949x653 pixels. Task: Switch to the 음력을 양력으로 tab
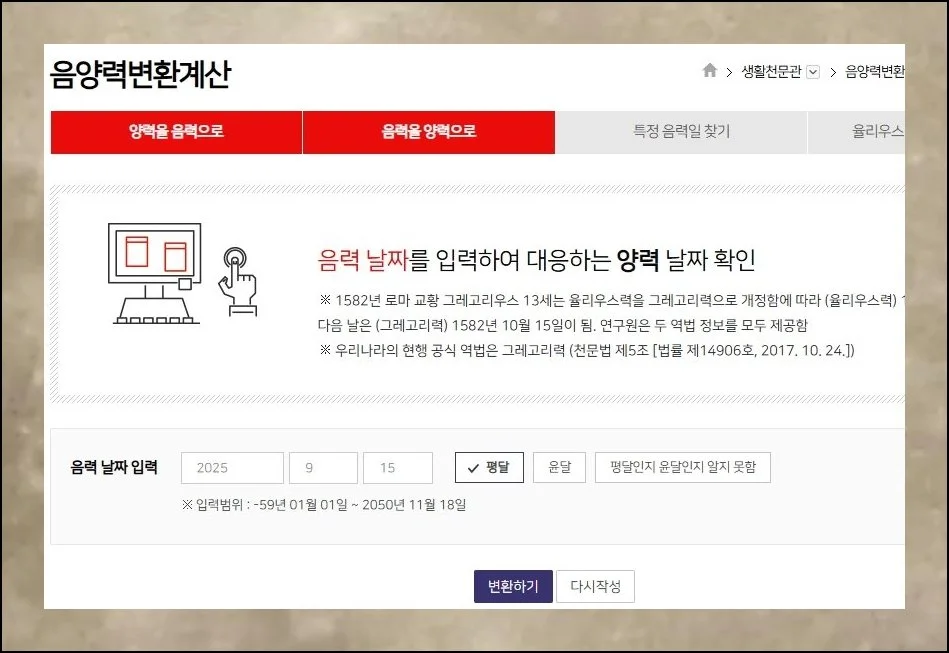tap(427, 131)
